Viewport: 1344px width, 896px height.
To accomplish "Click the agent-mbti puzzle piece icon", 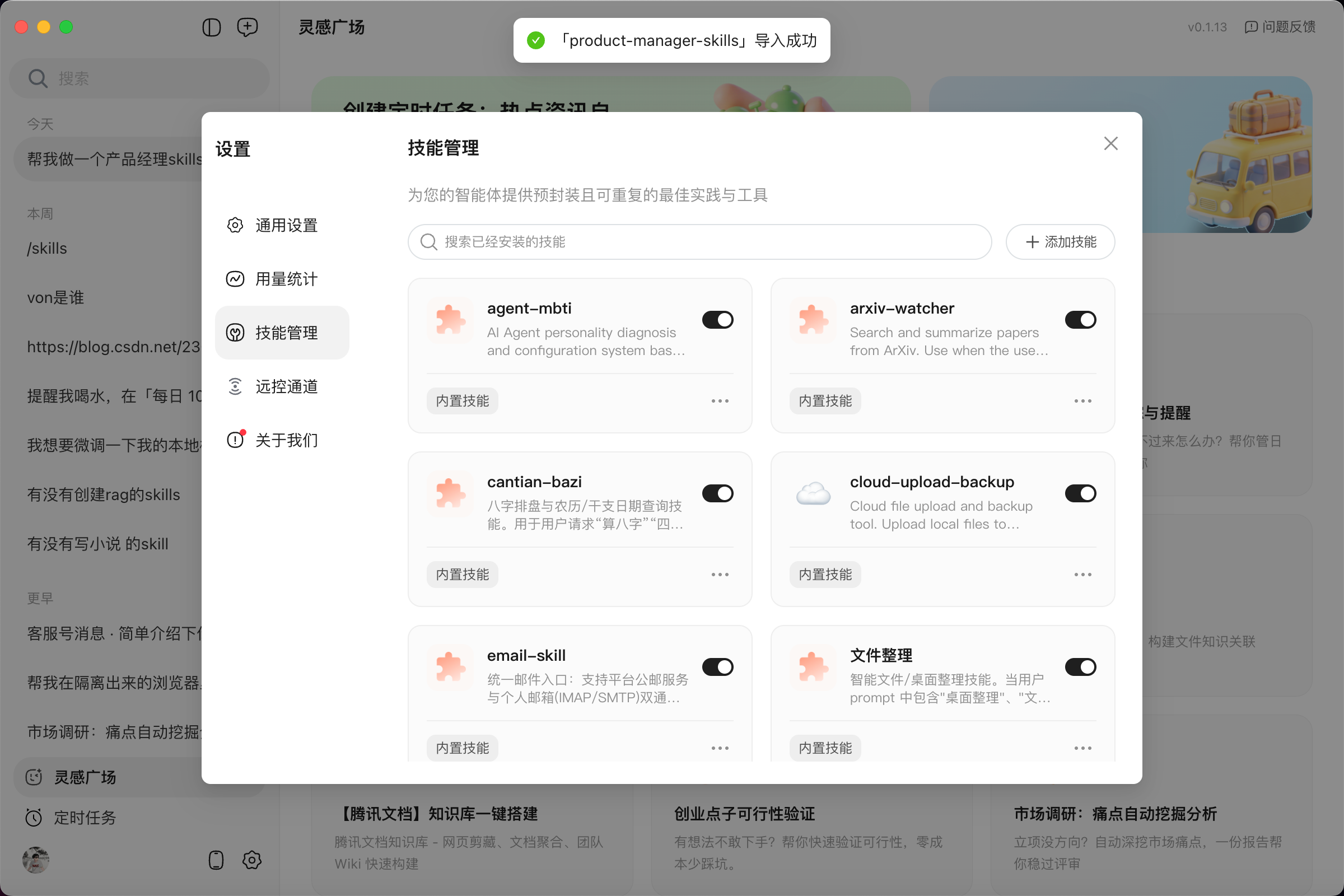I will [x=450, y=320].
